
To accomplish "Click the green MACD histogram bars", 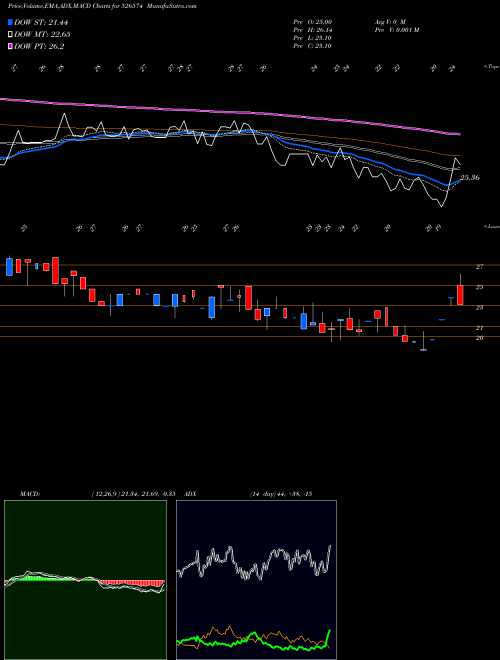I will coord(40,578).
